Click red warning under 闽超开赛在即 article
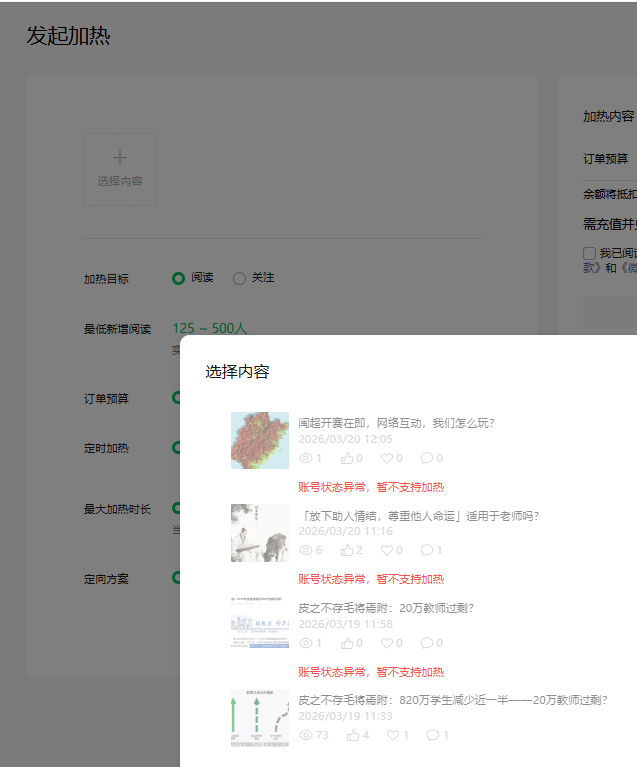The image size is (637, 767). point(371,487)
